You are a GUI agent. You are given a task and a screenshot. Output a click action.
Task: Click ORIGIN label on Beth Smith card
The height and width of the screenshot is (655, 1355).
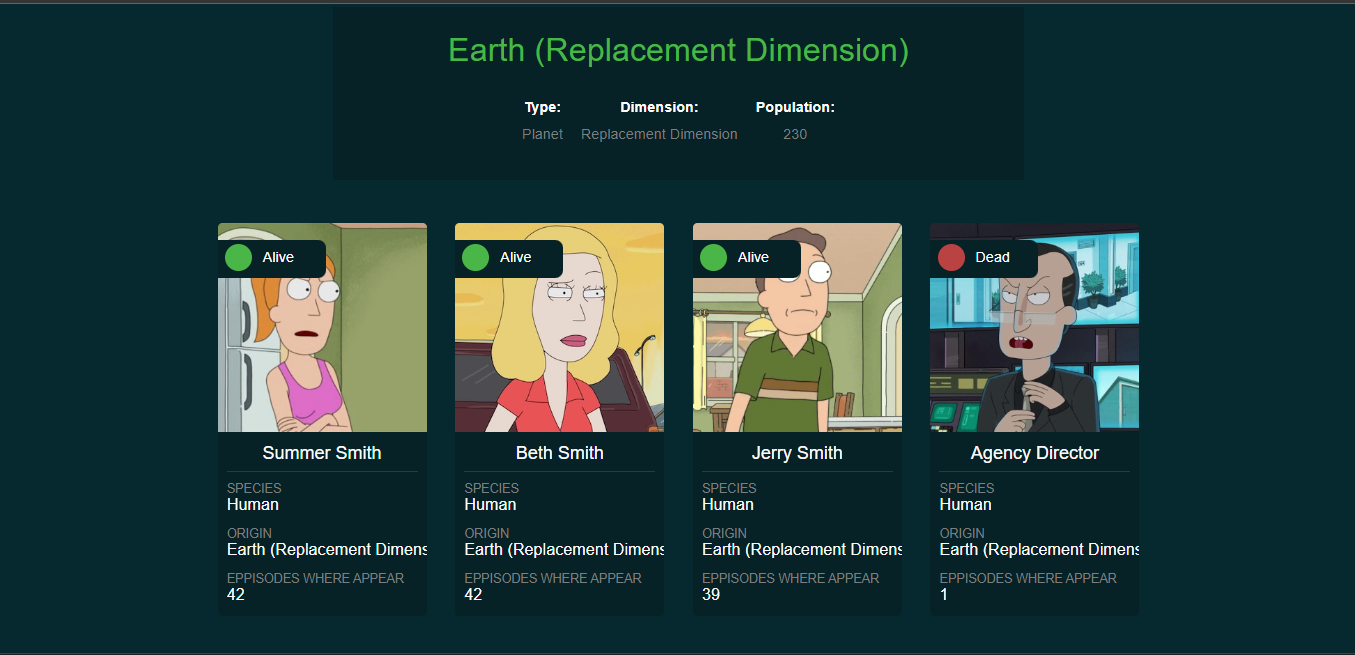(x=487, y=533)
